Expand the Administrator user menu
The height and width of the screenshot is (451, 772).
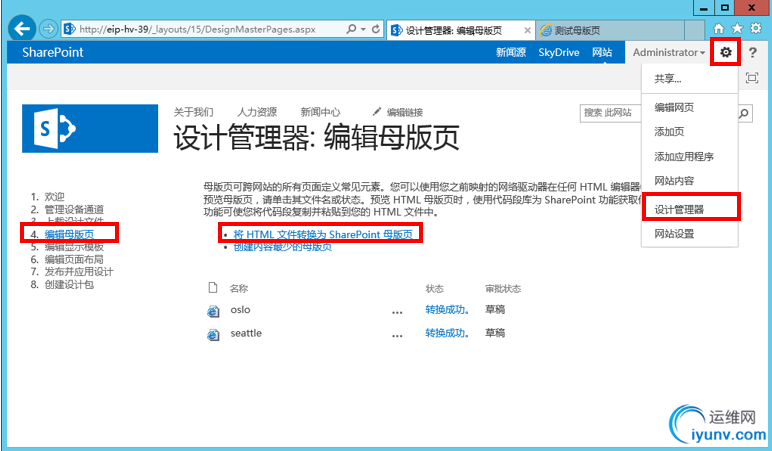click(669, 52)
